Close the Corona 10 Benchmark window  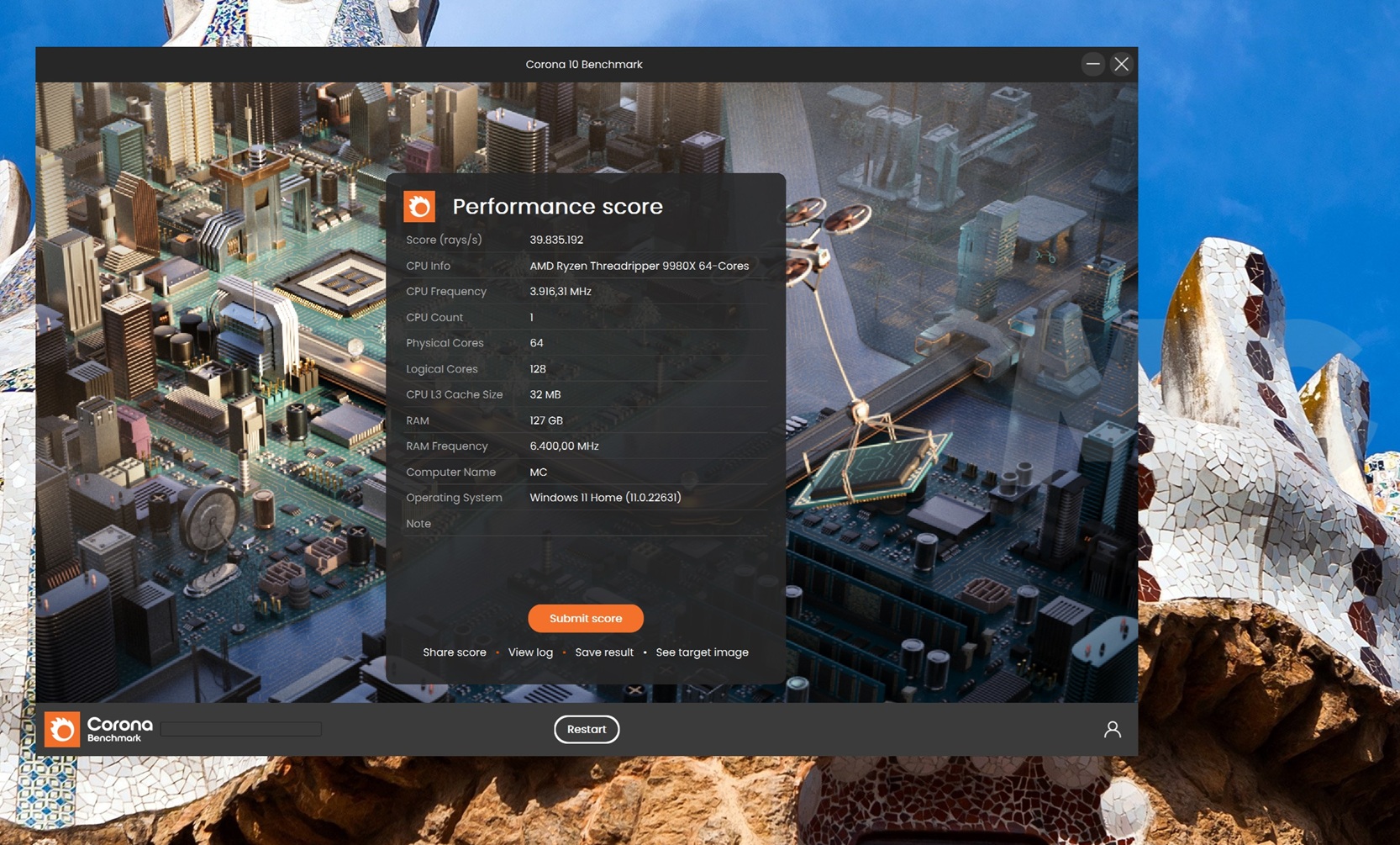[1121, 64]
